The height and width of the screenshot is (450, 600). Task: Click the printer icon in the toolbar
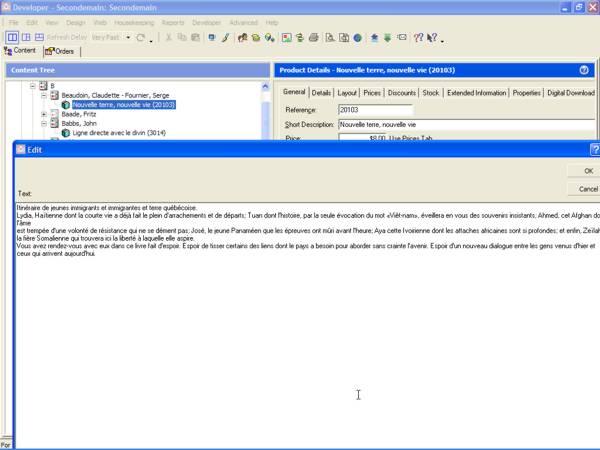(x=314, y=37)
